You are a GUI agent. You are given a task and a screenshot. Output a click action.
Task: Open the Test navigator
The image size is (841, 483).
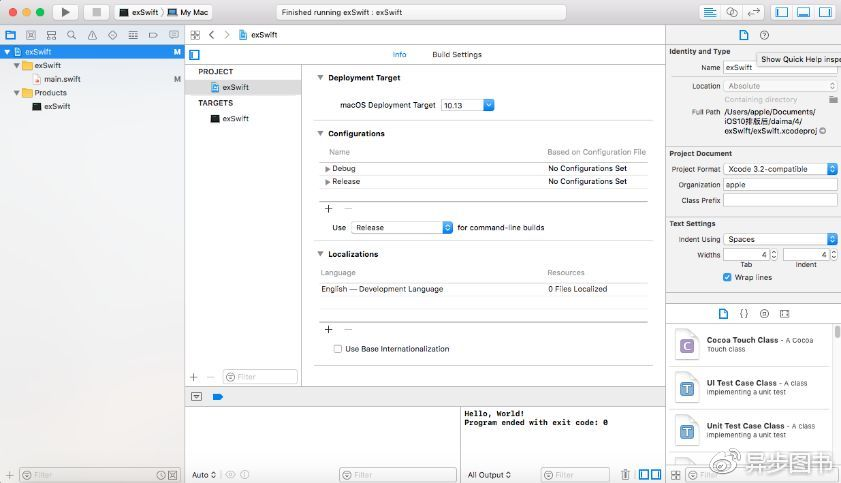tap(113, 35)
